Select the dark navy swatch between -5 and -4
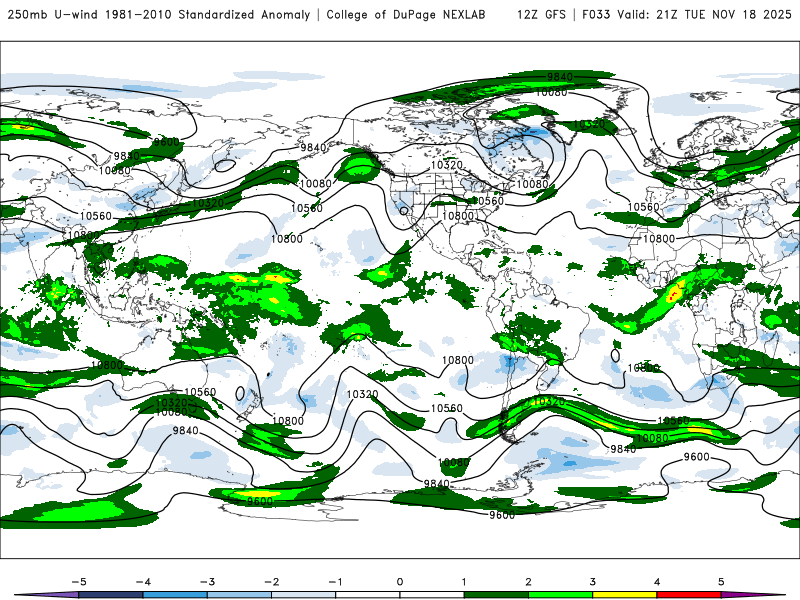This screenshot has height=600, width=800. (x=111, y=595)
